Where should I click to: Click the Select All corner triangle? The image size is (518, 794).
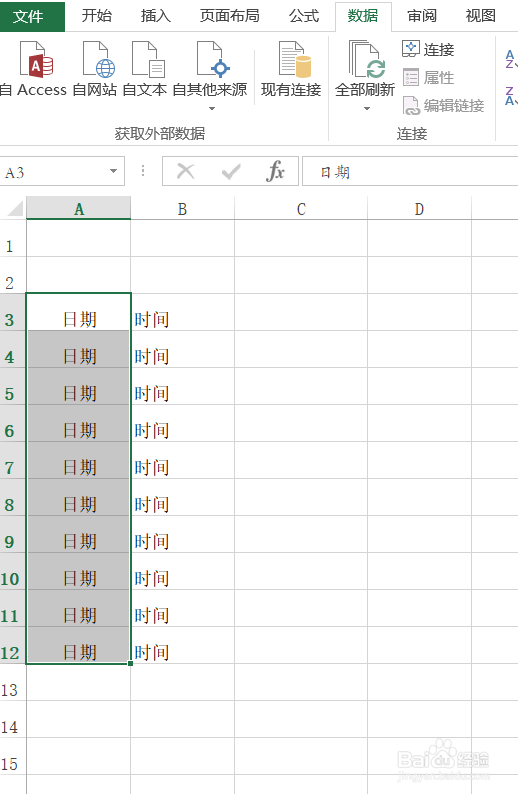(x=15, y=208)
